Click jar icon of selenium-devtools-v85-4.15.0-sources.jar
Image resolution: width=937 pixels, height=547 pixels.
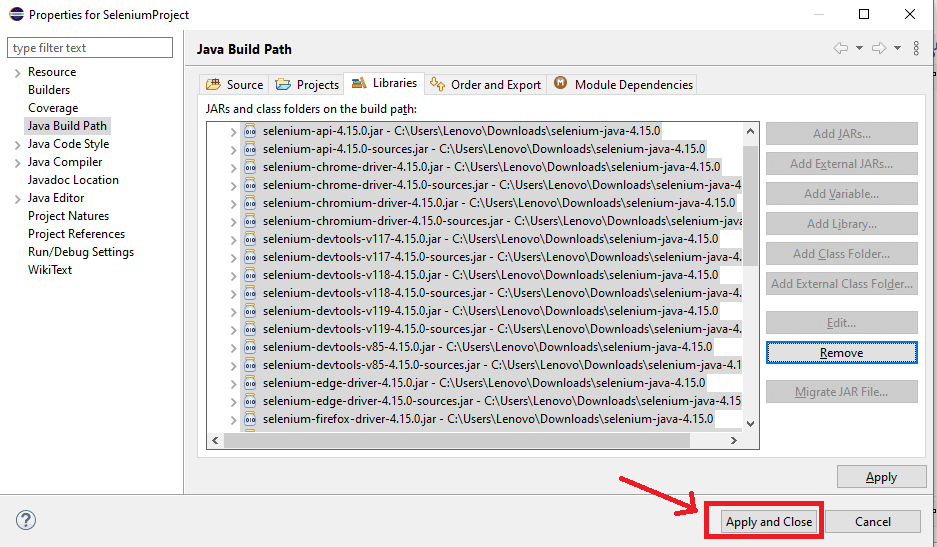(250, 365)
